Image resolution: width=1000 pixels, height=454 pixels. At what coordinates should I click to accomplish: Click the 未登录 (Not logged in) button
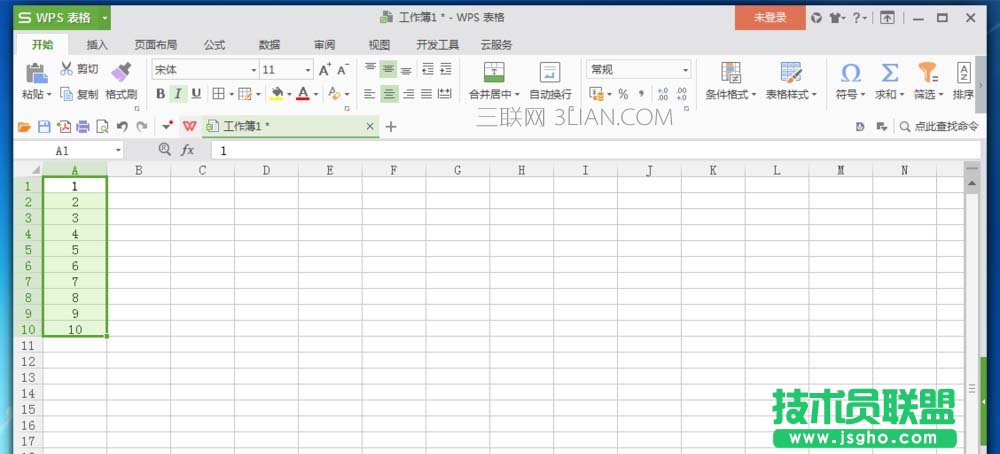click(770, 18)
